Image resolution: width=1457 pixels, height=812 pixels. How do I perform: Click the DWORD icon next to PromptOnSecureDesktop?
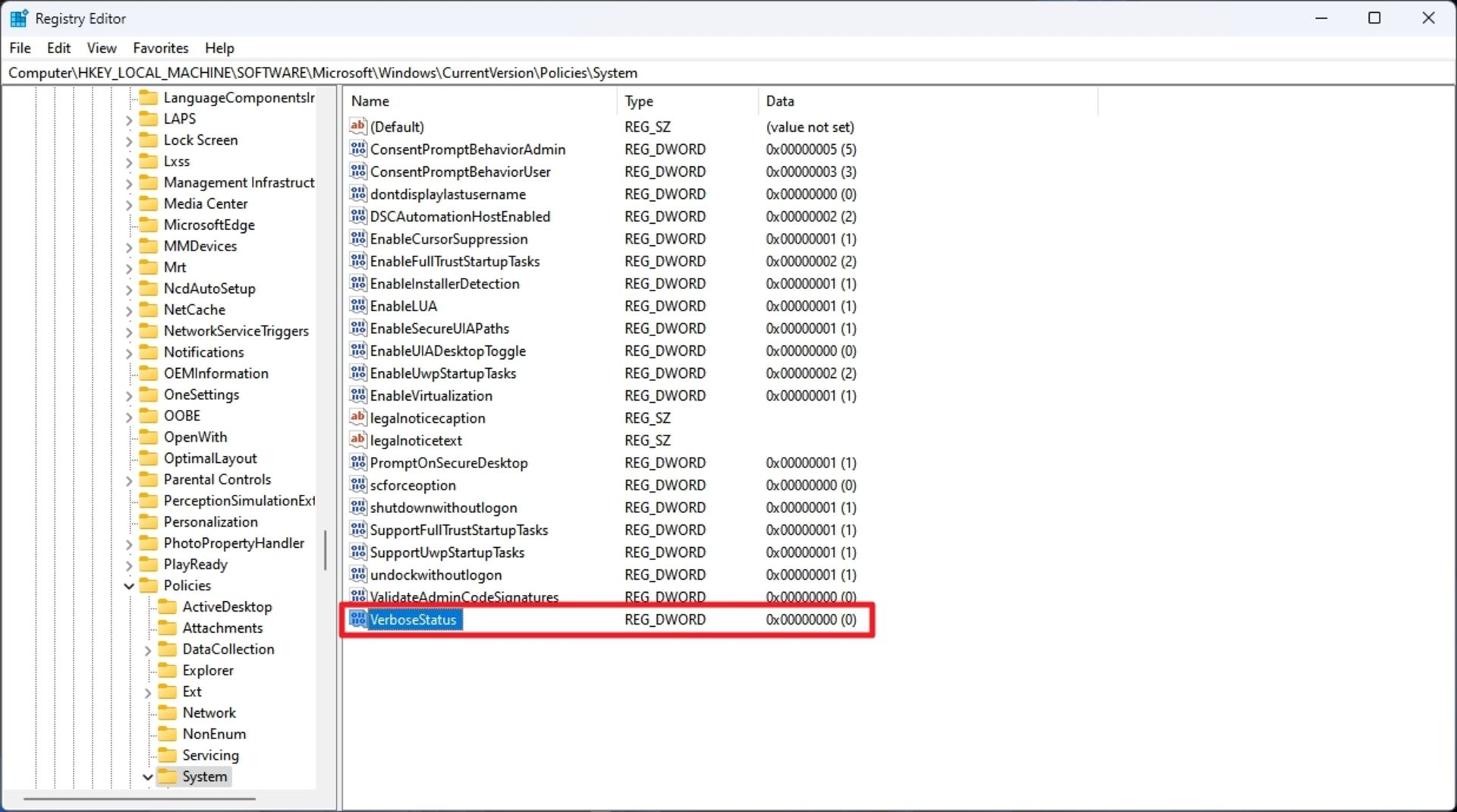358,462
